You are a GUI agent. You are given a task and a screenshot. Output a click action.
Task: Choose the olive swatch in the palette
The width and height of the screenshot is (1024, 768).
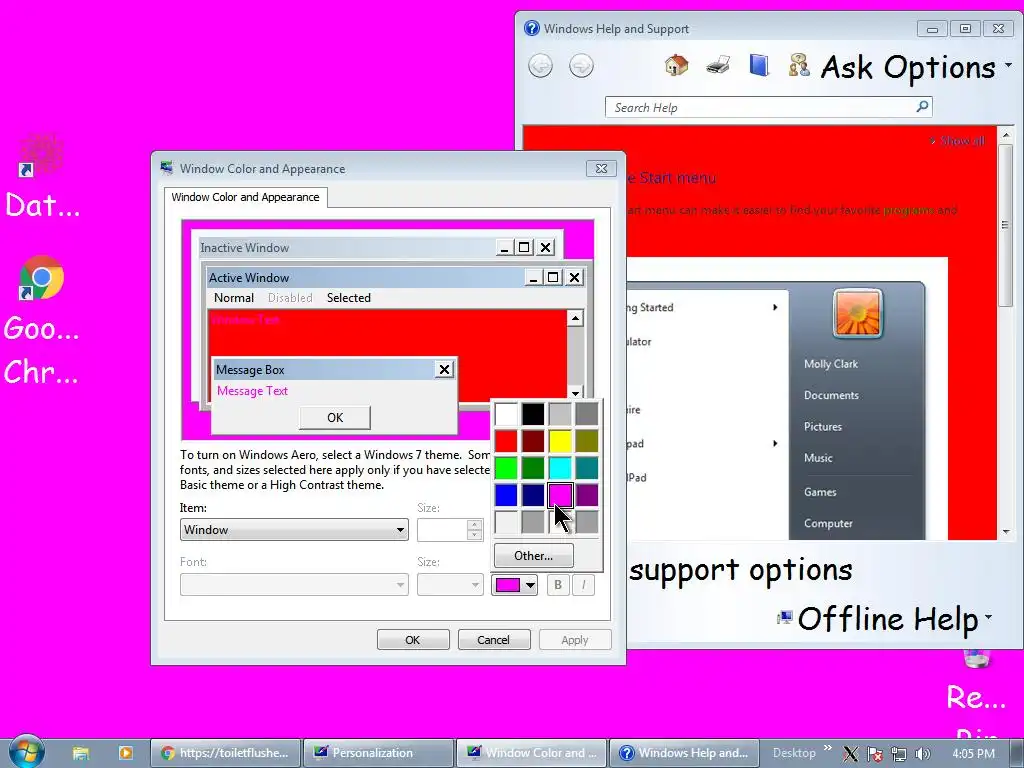coord(587,441)
